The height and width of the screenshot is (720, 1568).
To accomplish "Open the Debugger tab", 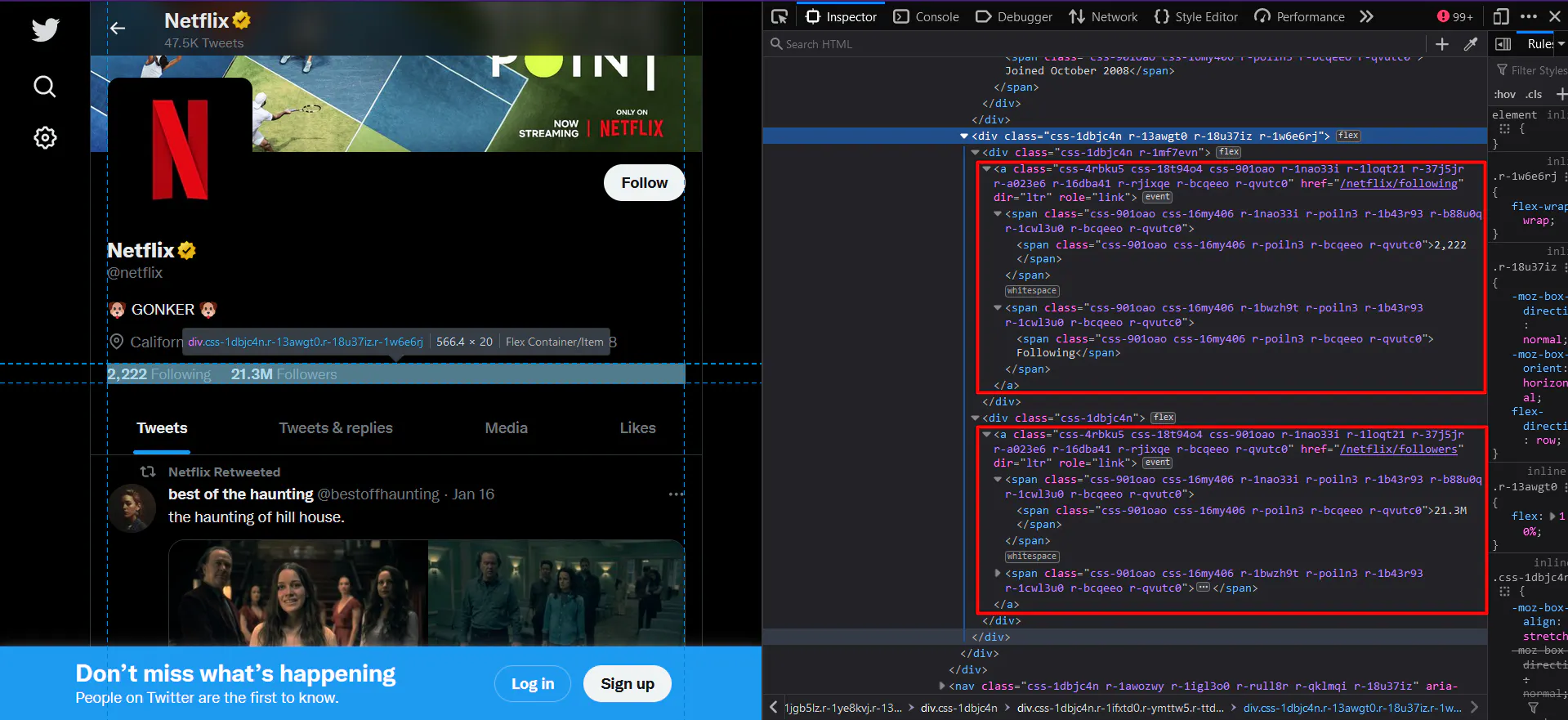I will [1014, 16].
